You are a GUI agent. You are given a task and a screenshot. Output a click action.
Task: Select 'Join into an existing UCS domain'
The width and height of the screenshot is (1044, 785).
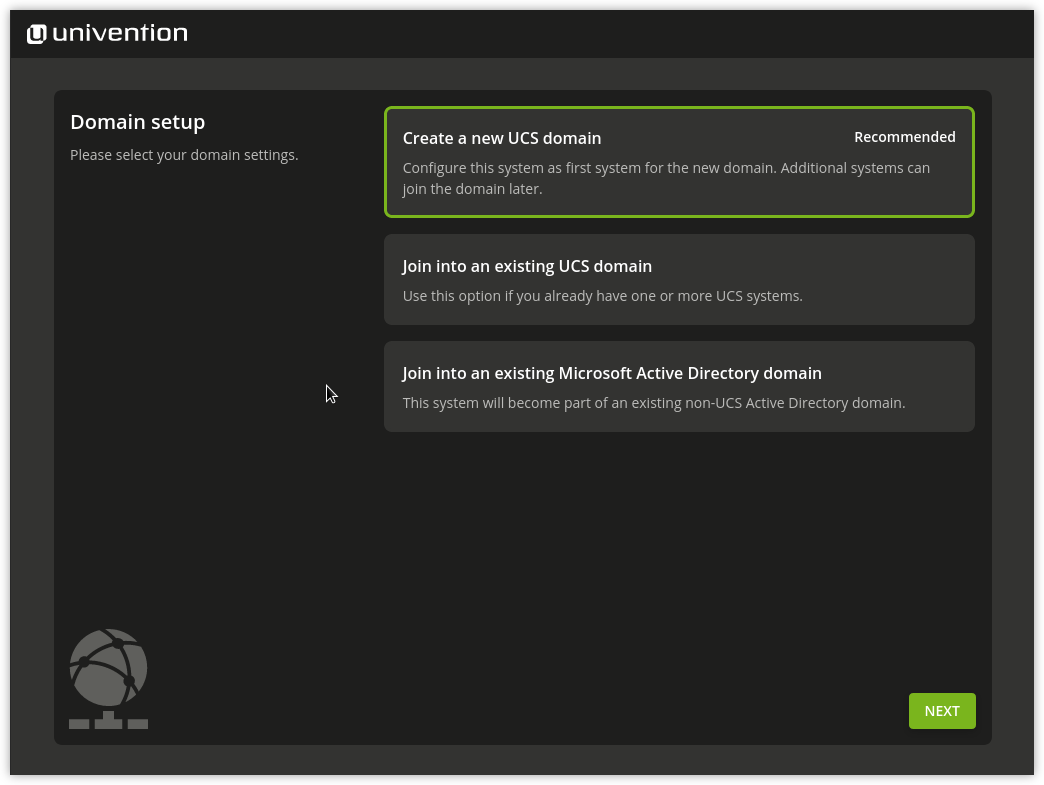click(679, 279)
